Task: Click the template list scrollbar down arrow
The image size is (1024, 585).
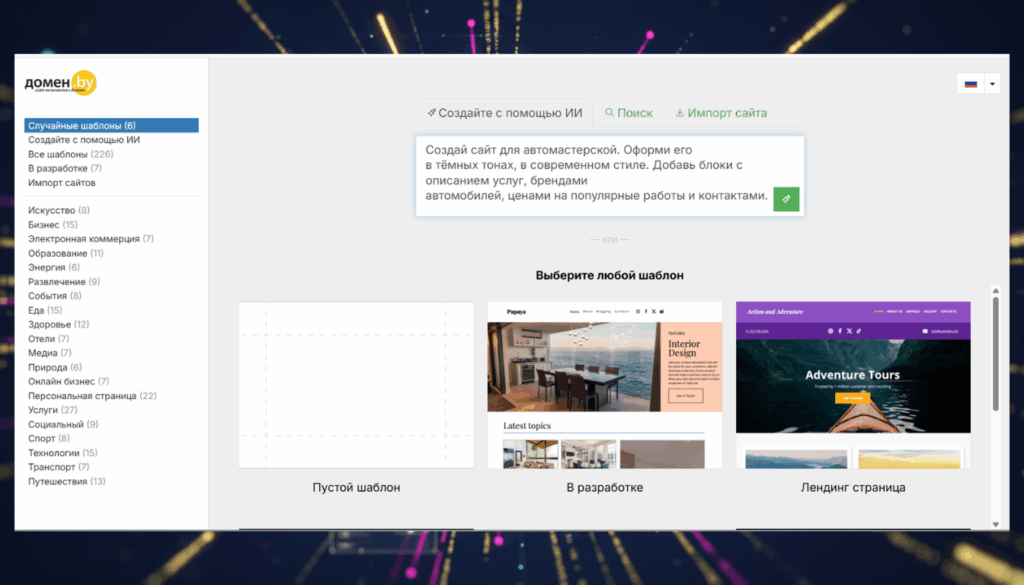Action: pyautogui.click(x=995, y=523)
